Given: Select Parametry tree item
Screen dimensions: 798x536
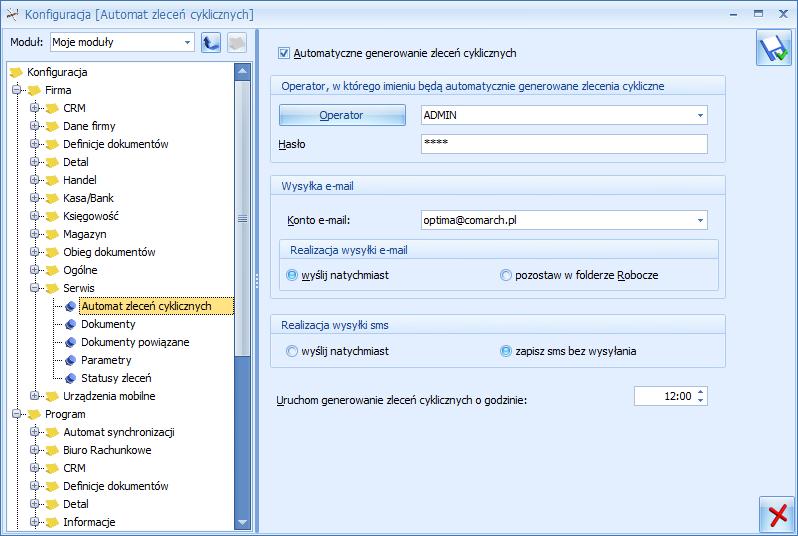Looking at the screenshot, I should (106, 360).
